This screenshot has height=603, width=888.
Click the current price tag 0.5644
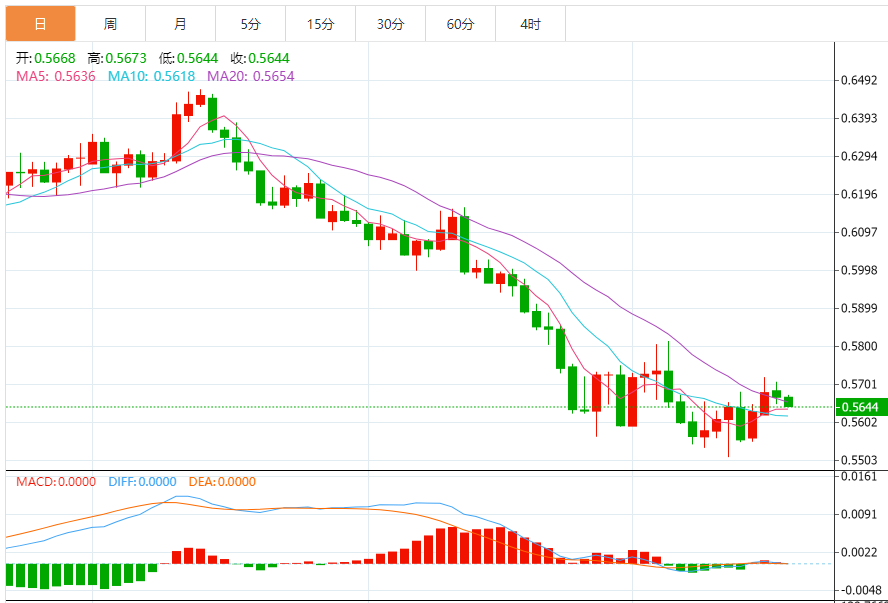pyautogui.click(x=861, y=407)
